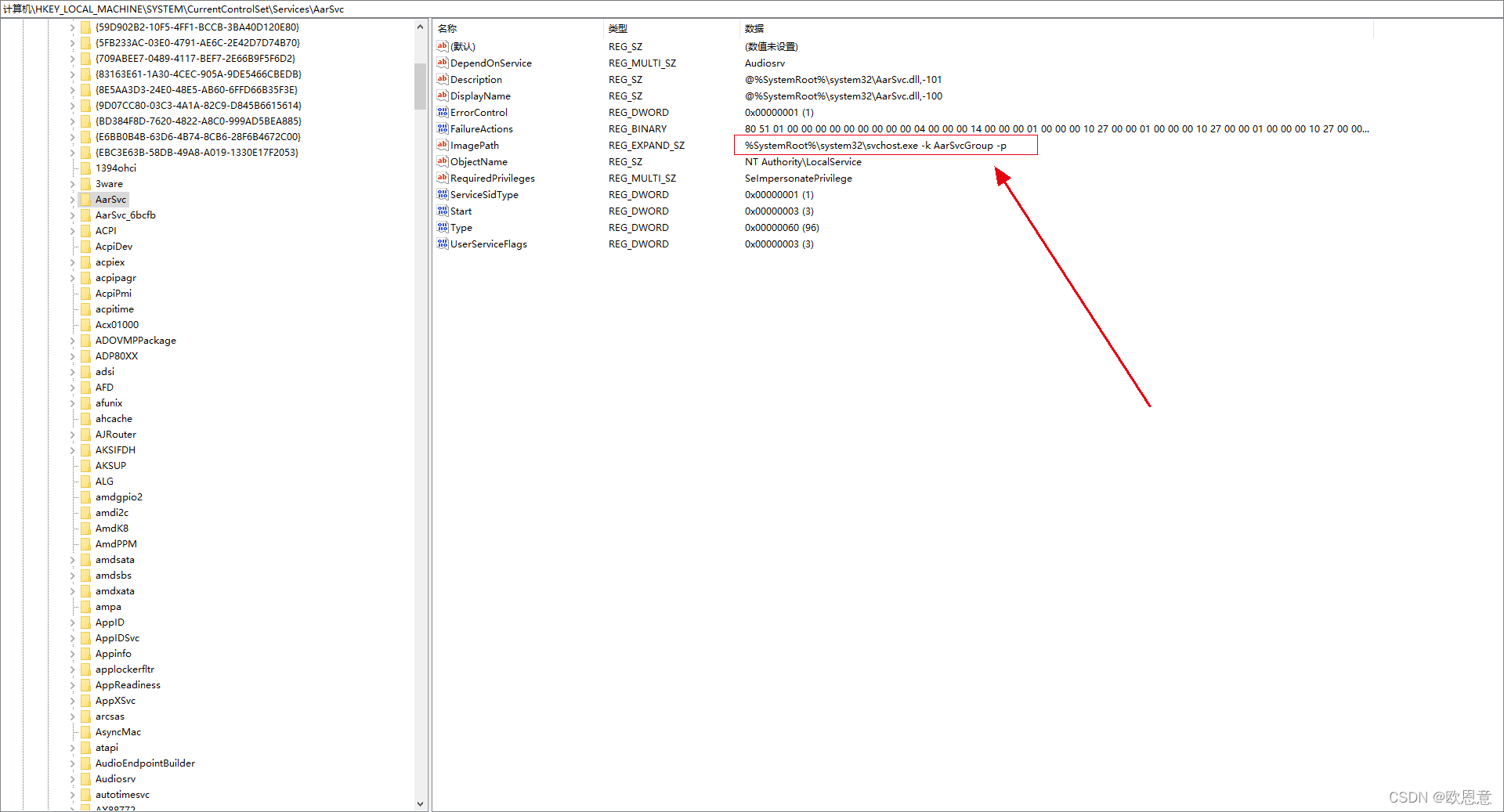Expand the AarSvc tree node
The image size is (1504, 812).
(x=72, y=200)
